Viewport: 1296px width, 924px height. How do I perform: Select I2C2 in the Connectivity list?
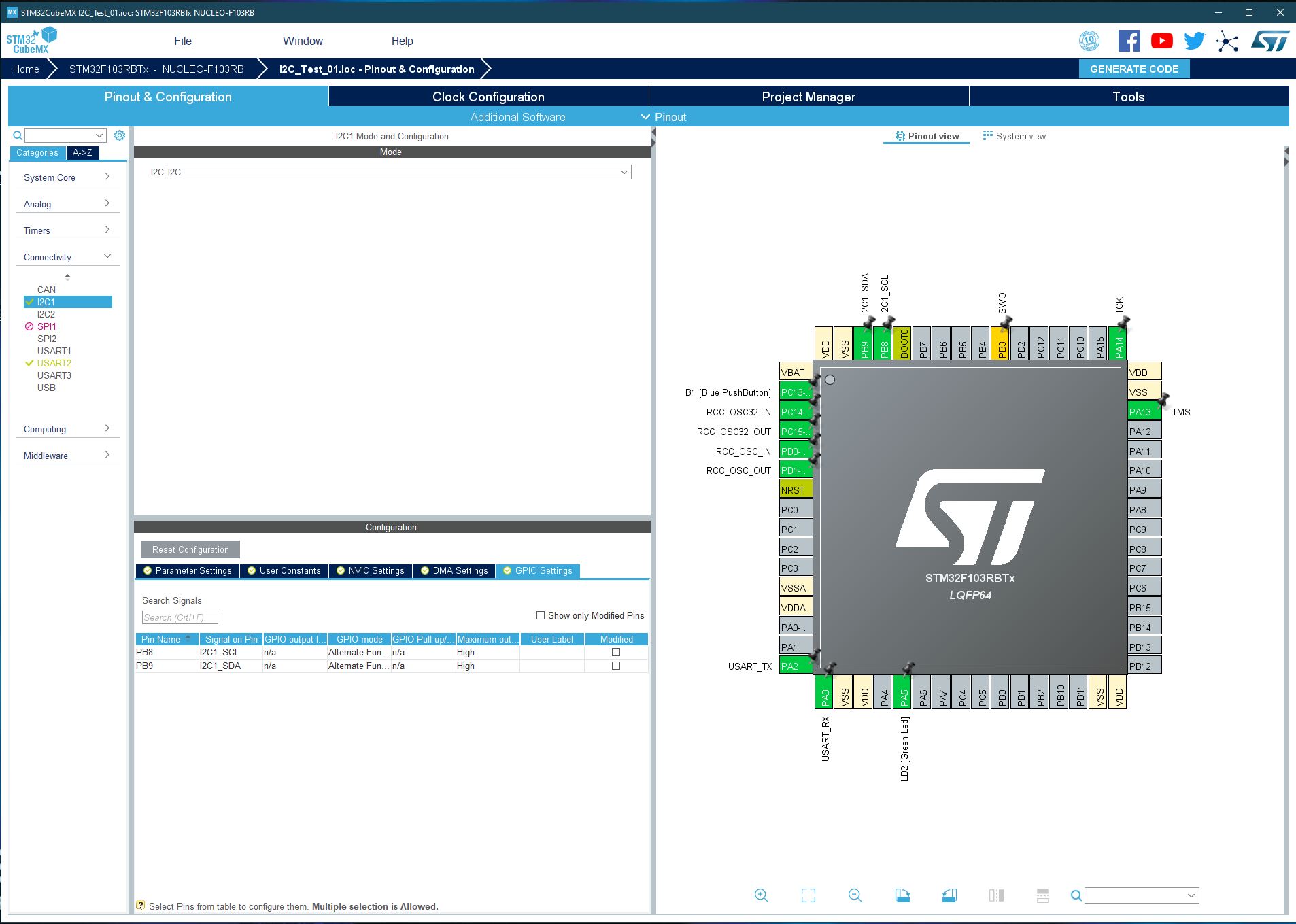[x=46, y=314]
